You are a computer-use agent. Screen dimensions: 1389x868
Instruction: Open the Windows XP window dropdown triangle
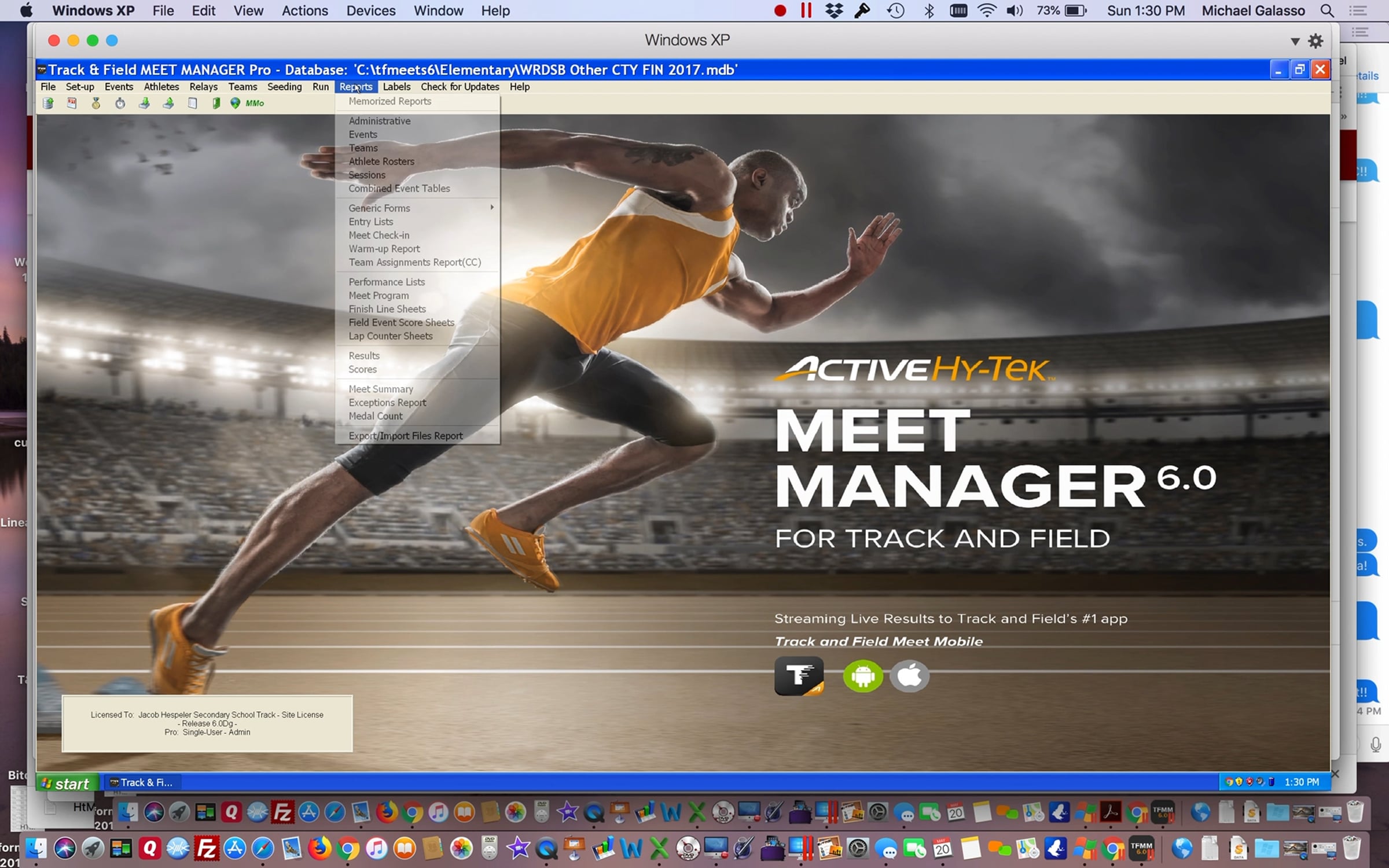point(1295,42)
